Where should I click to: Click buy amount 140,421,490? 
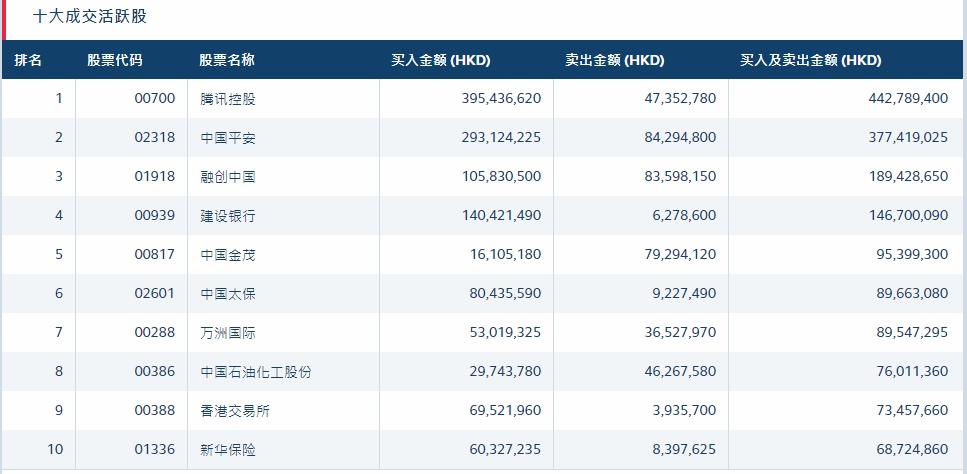point(501,215)
